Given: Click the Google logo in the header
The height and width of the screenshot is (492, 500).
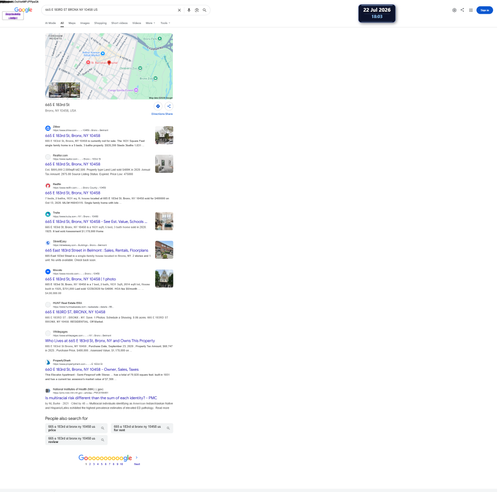Looking at the screenshot, I should coord(23,10).
